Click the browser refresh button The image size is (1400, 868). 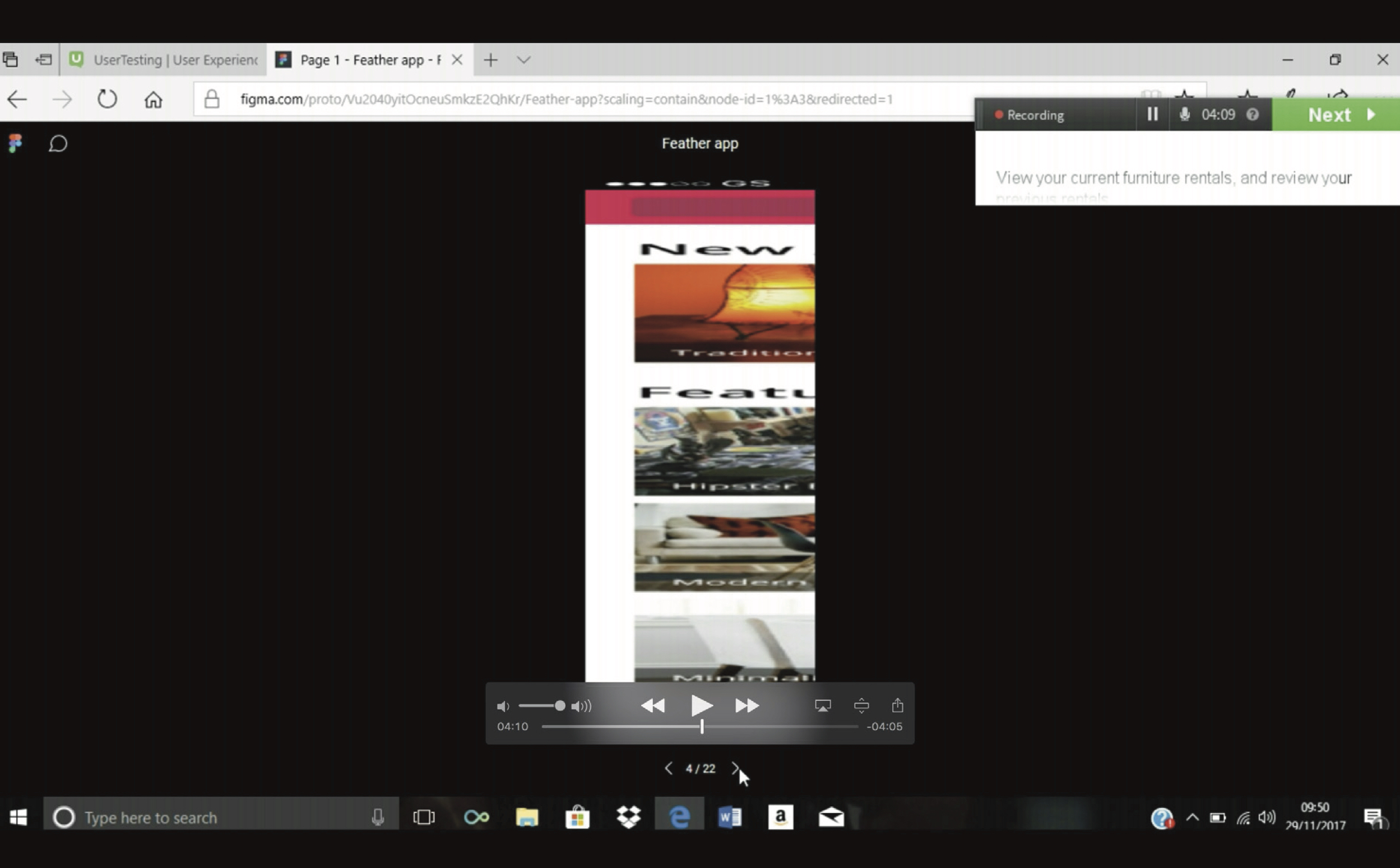[x=107, y=99]
